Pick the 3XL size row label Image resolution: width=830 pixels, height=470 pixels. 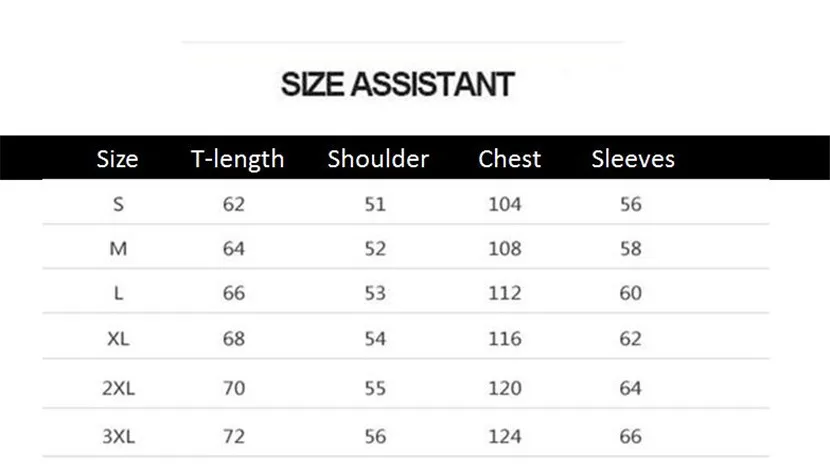click(119, 437)
